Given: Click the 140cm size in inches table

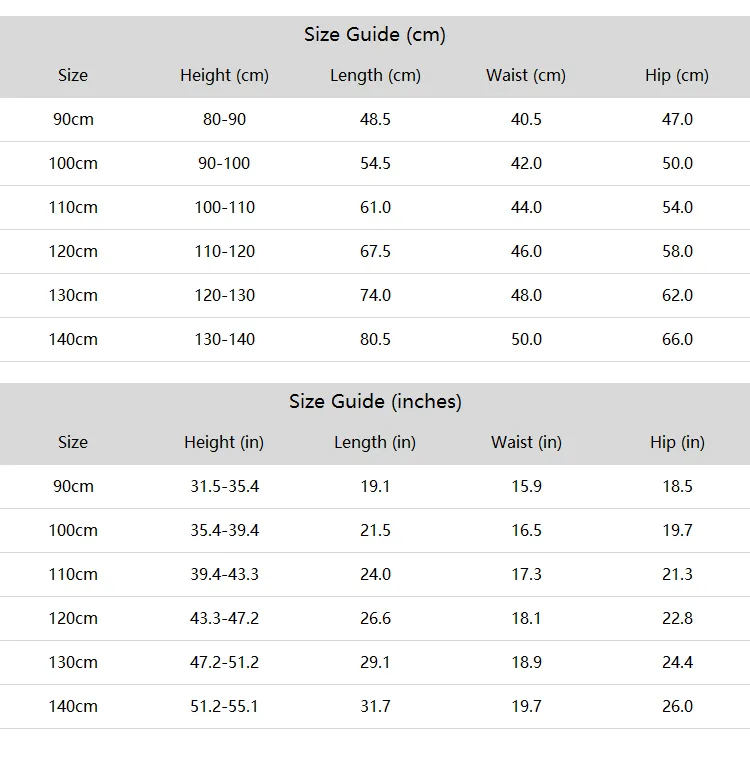Looking at the screenshot, I should (73, 706).
